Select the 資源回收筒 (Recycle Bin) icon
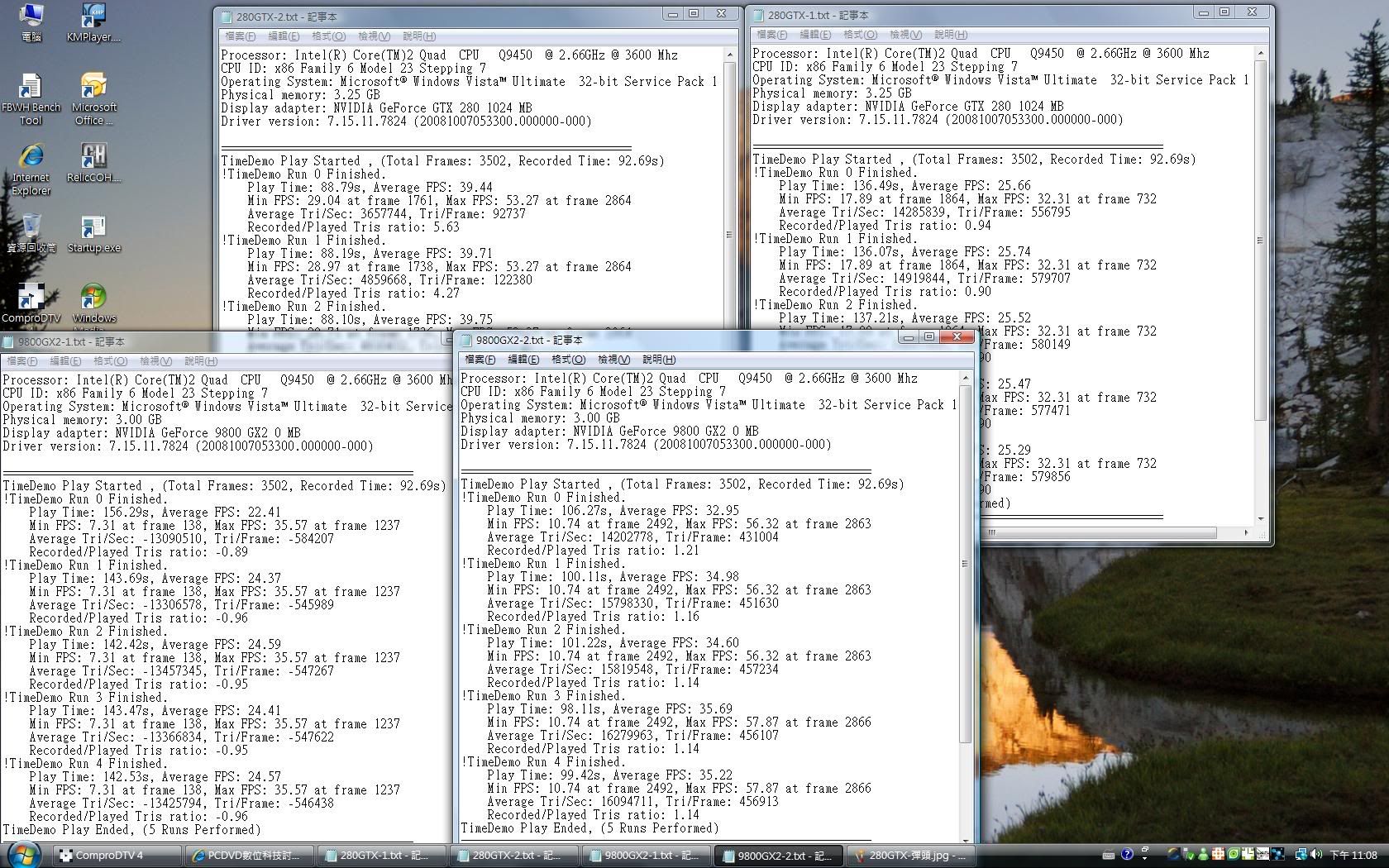 point(31,233)
